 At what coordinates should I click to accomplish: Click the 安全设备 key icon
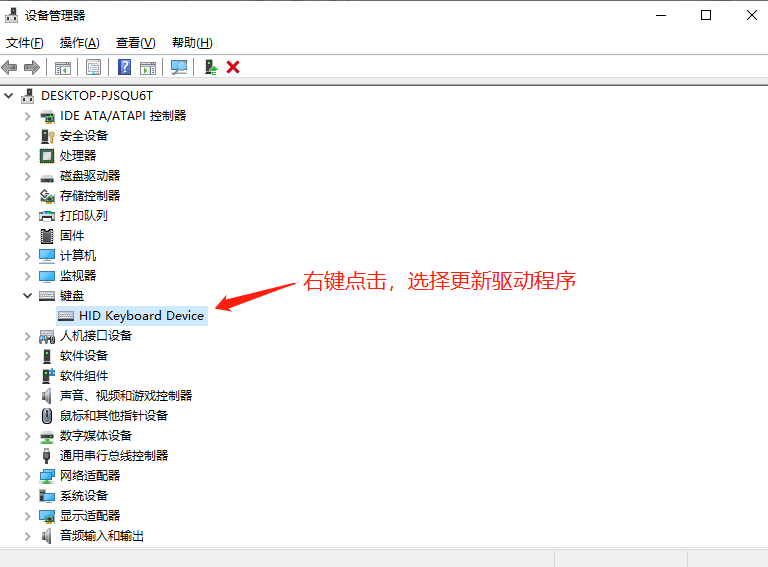coord(47,136)
